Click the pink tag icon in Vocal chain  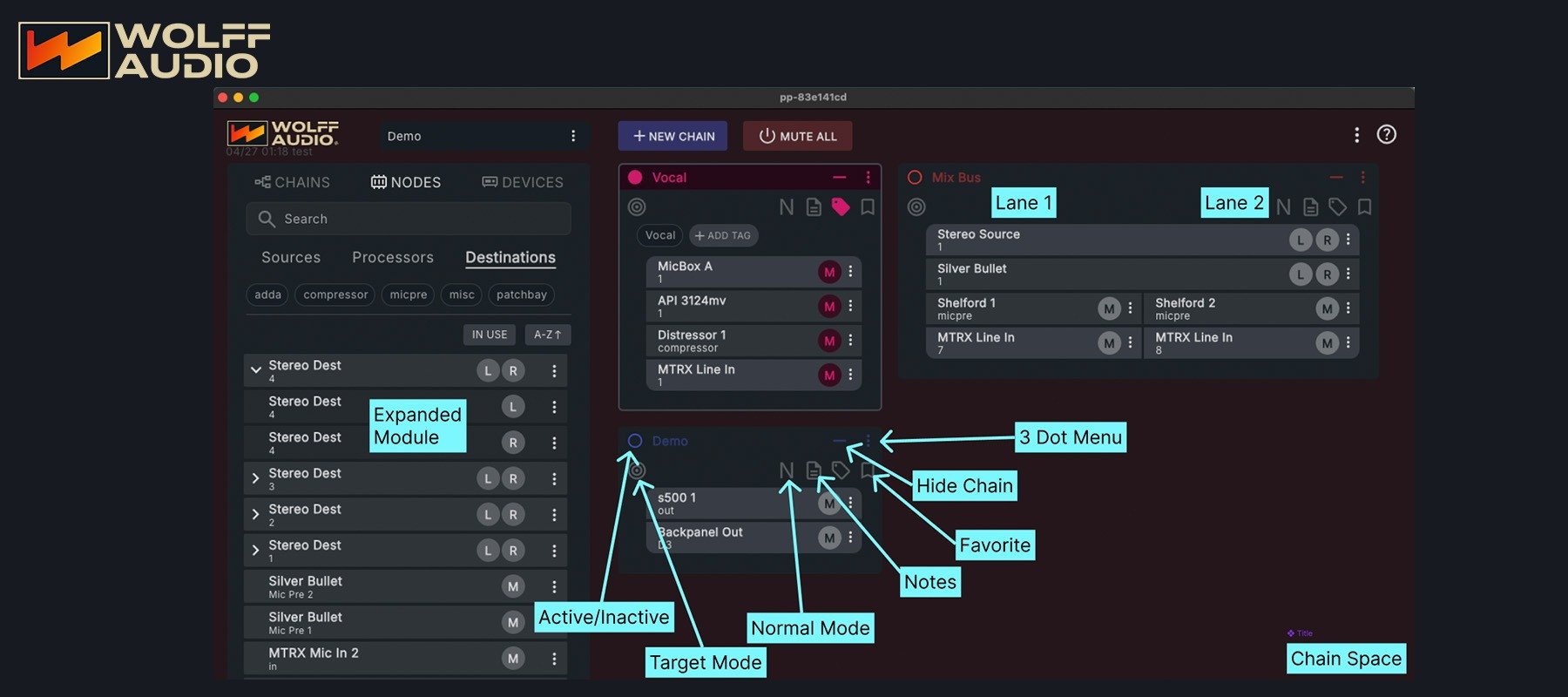point(840,207)
